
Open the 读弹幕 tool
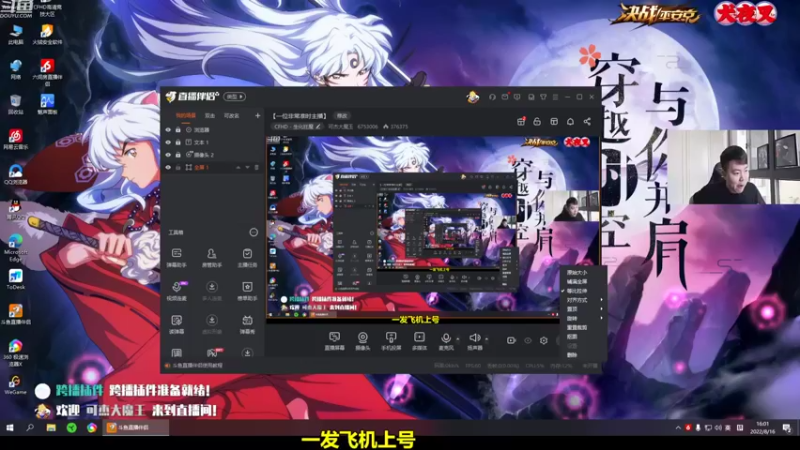pyautogui.click(x=177, y=324)
